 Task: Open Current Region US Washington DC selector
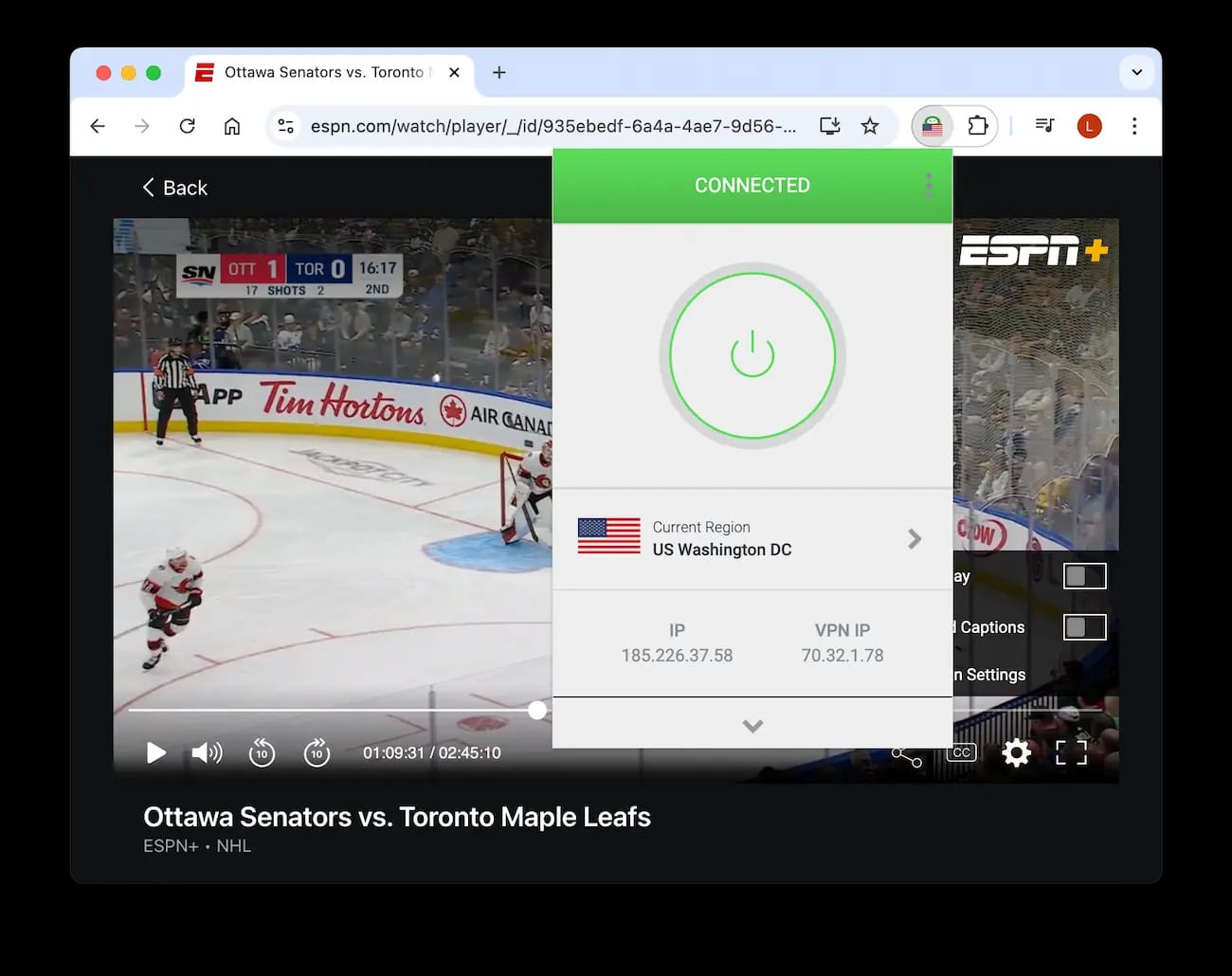[x=752, y=539]
